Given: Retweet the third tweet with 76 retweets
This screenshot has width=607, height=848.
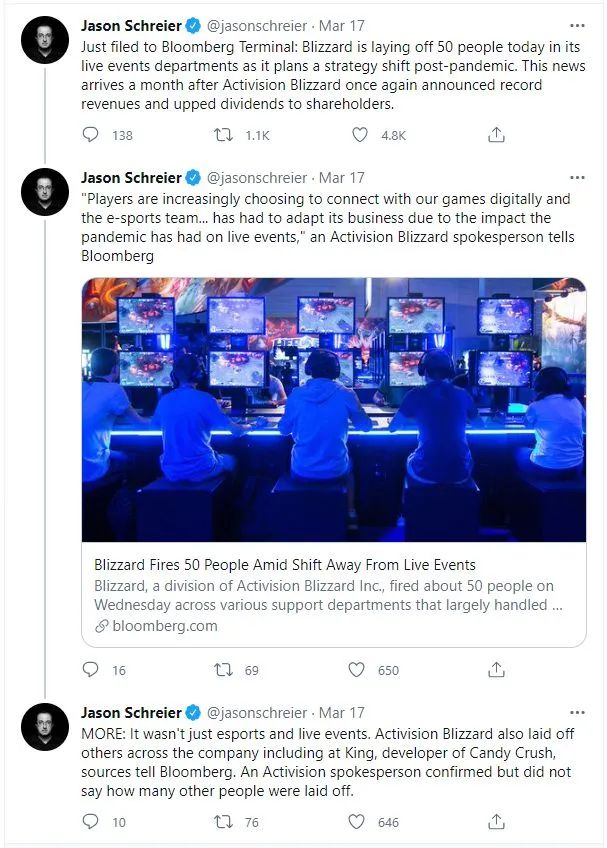Looking at the screenshot, I should [223, 822].
